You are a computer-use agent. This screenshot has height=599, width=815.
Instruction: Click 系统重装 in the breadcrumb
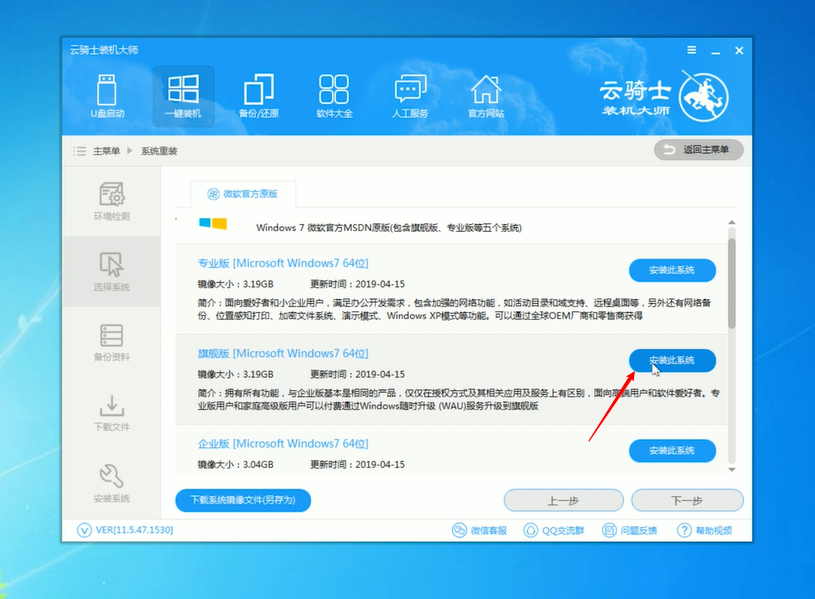159,151
